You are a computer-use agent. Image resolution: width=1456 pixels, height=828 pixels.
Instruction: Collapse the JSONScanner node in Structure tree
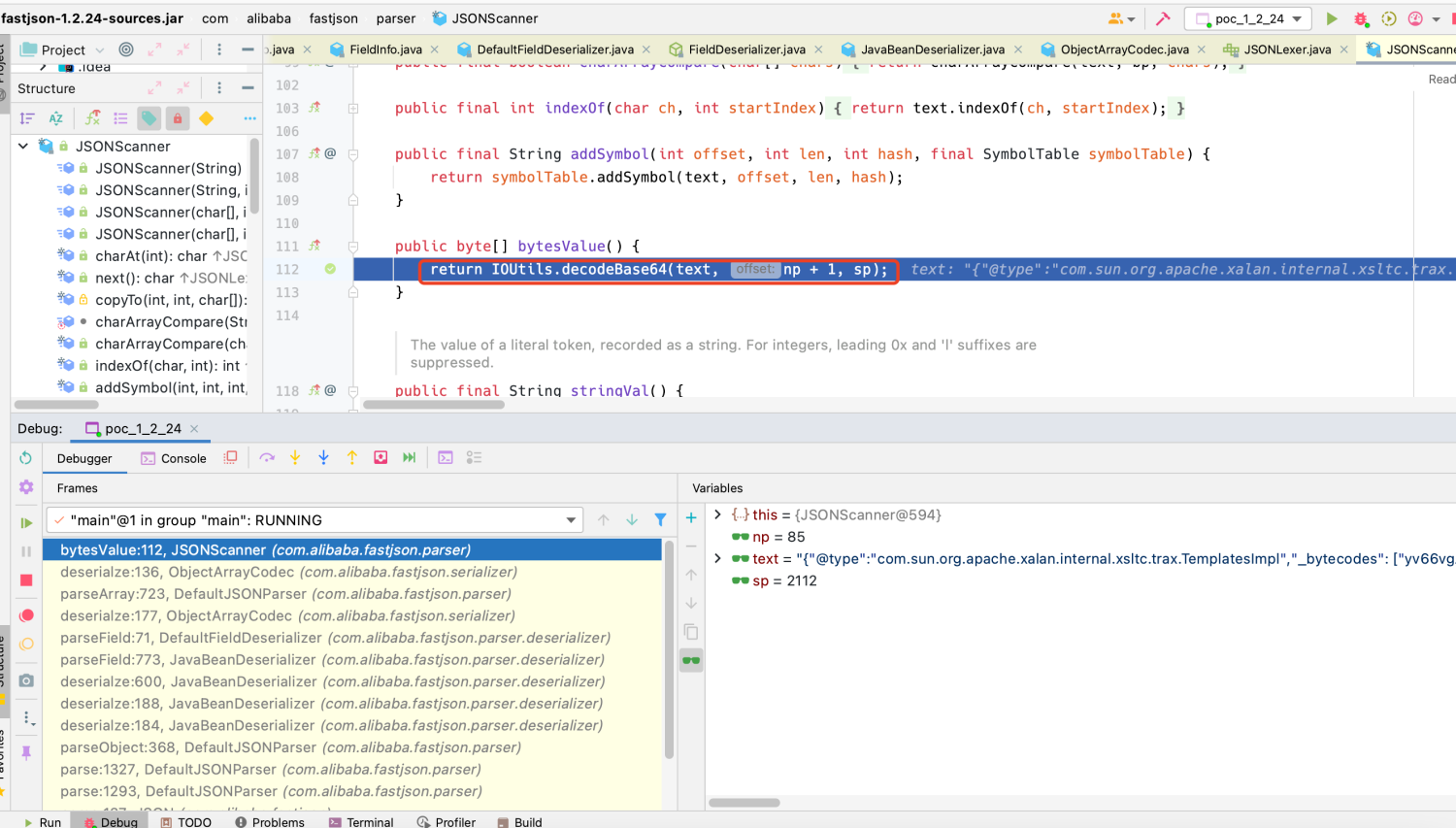coord(23,146)
